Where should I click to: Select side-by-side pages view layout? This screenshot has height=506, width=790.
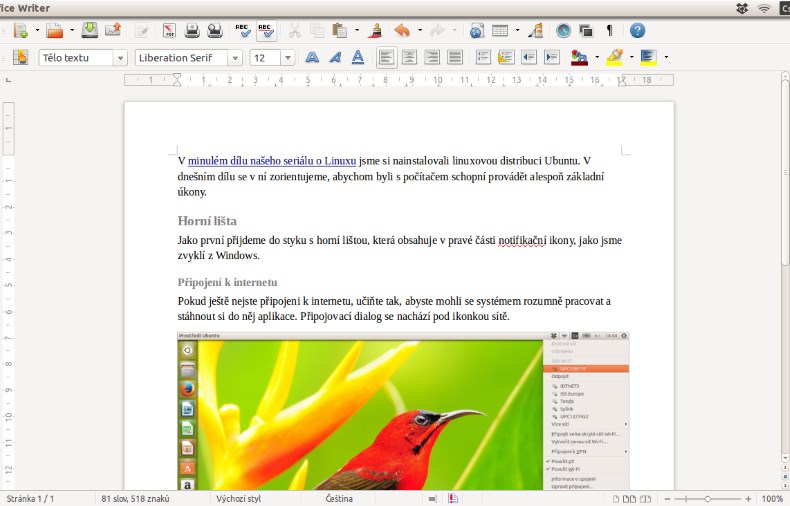tap(629, 499)
